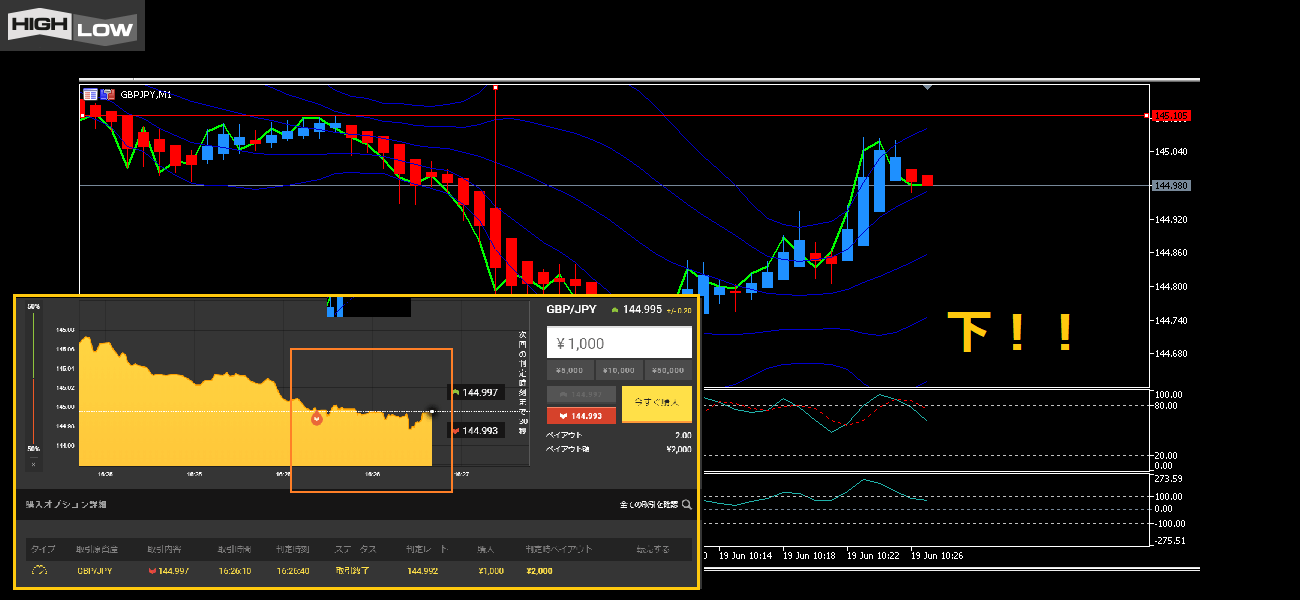Click the table icon beside GBPJPY,M1
1300x600 pixels.
point(91,95)
